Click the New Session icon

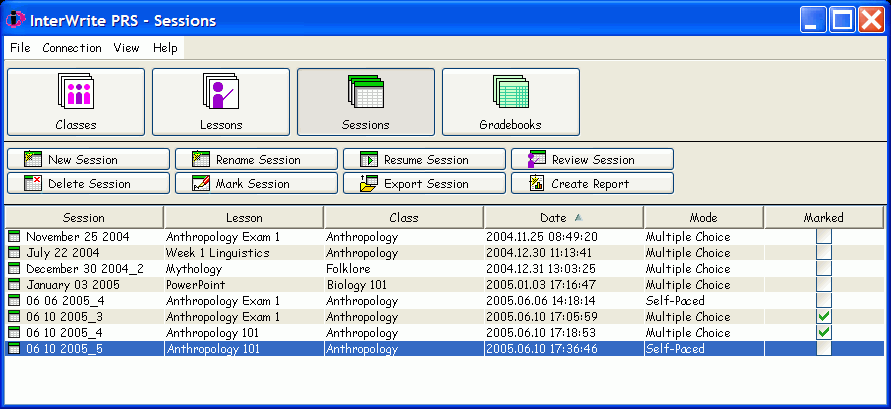tap(34, 159)
